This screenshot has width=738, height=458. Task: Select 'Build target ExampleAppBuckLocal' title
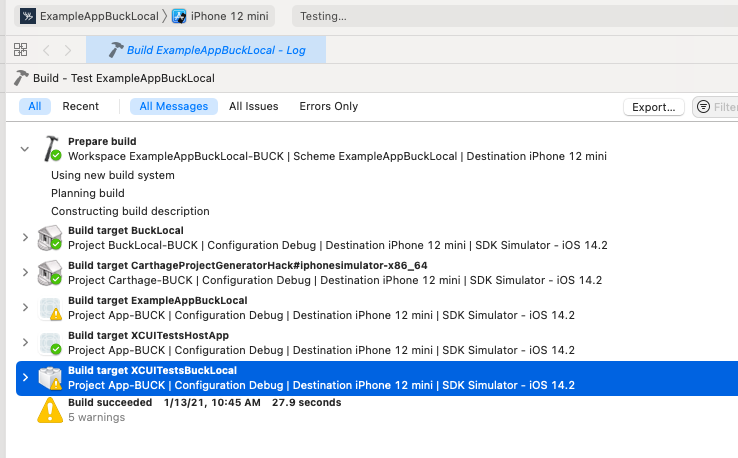(x=158, y=300)
